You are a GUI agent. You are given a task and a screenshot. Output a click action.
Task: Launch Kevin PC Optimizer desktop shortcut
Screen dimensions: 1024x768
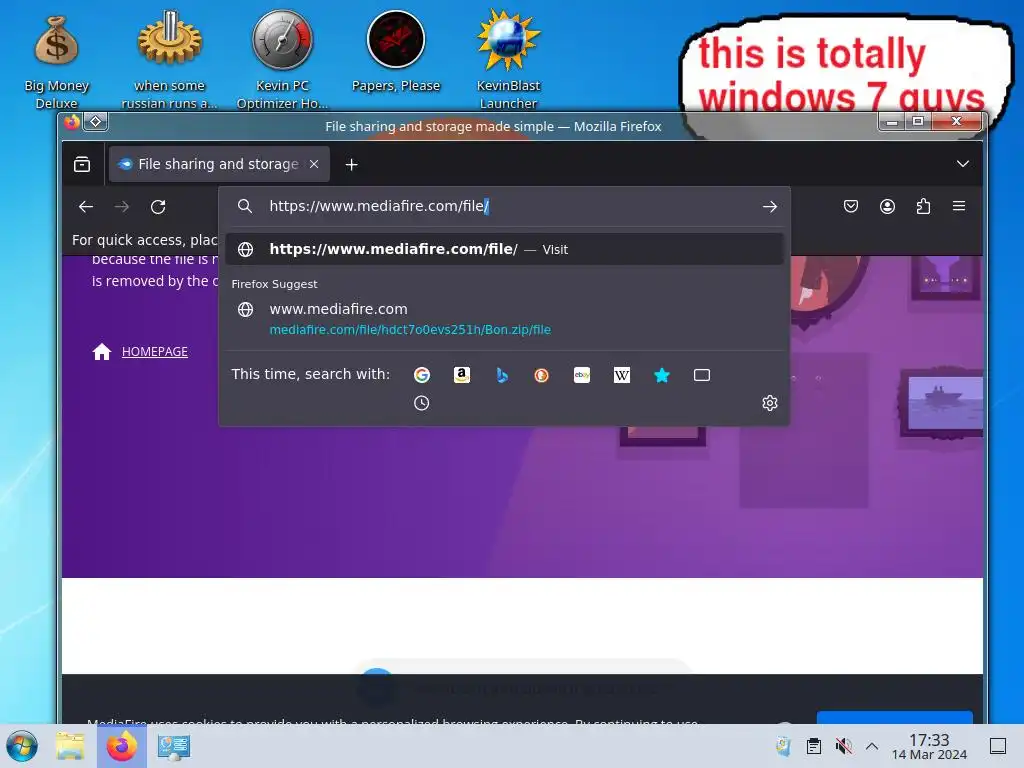coord(282,60)
